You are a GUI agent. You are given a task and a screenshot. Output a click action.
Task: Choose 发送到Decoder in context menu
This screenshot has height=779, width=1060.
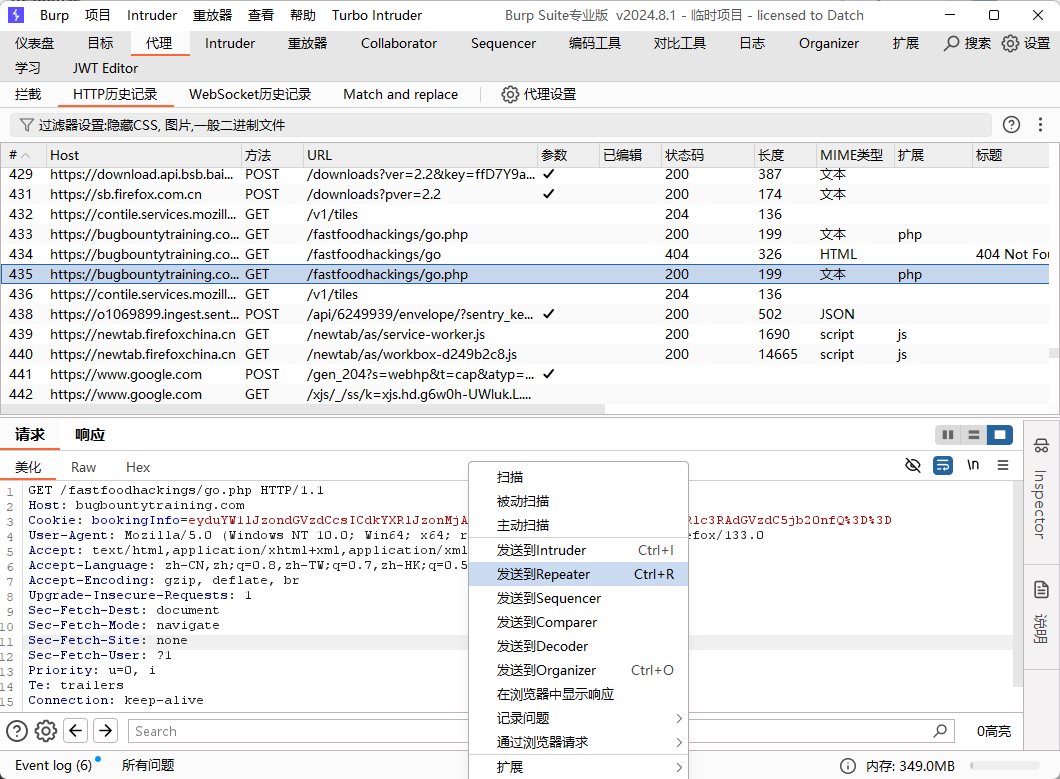pyautogui.click(x=579, y=646)
